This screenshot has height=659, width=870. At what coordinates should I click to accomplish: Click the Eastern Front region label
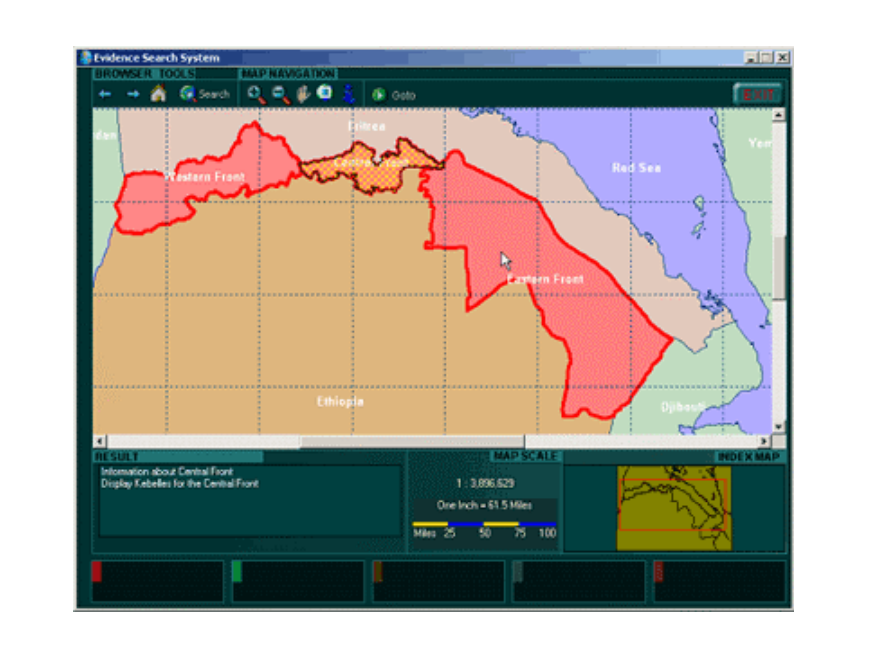coord(546,279)
